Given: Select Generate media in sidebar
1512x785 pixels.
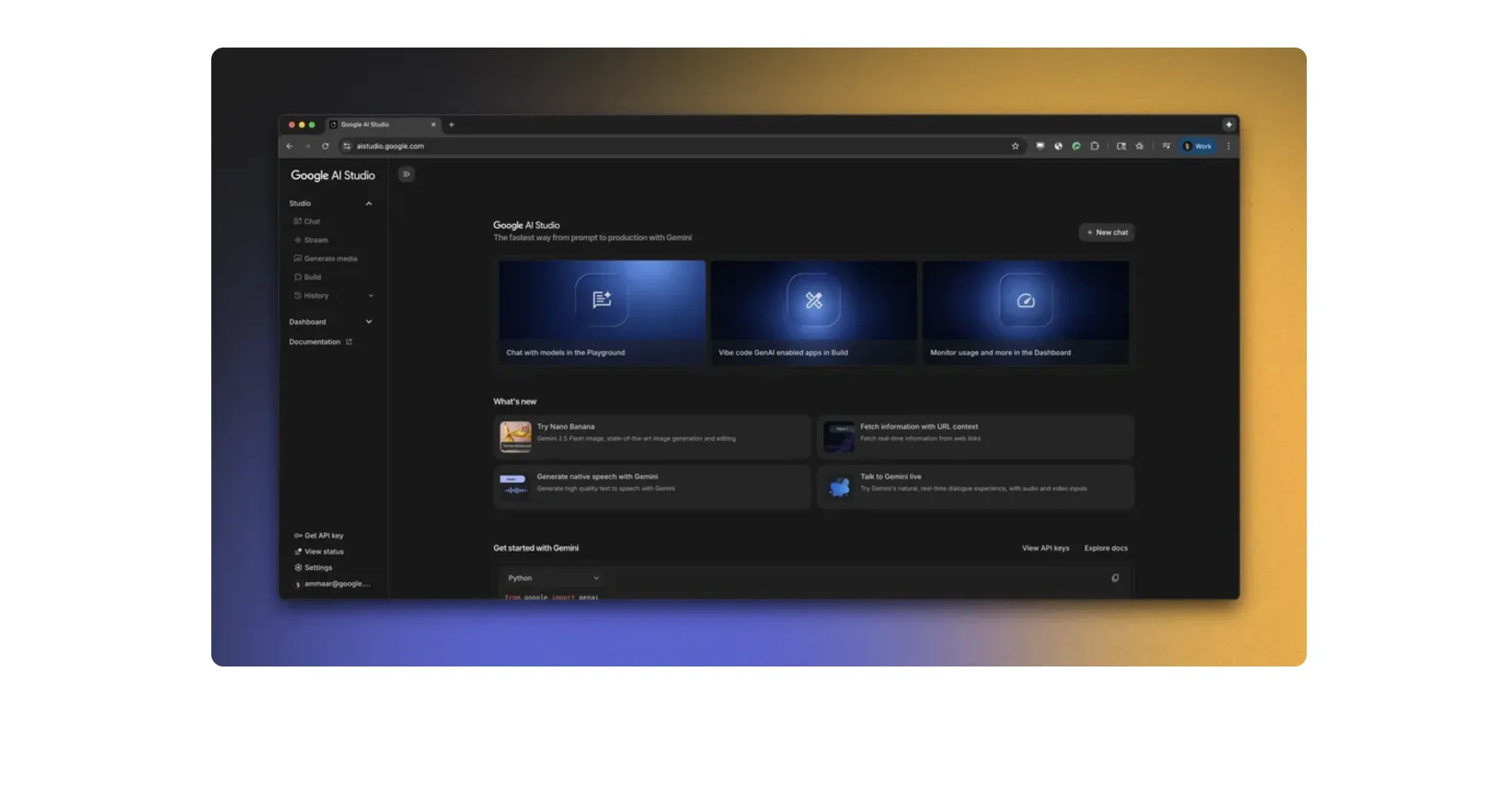Looking at the screenshot, I should 330,259.
